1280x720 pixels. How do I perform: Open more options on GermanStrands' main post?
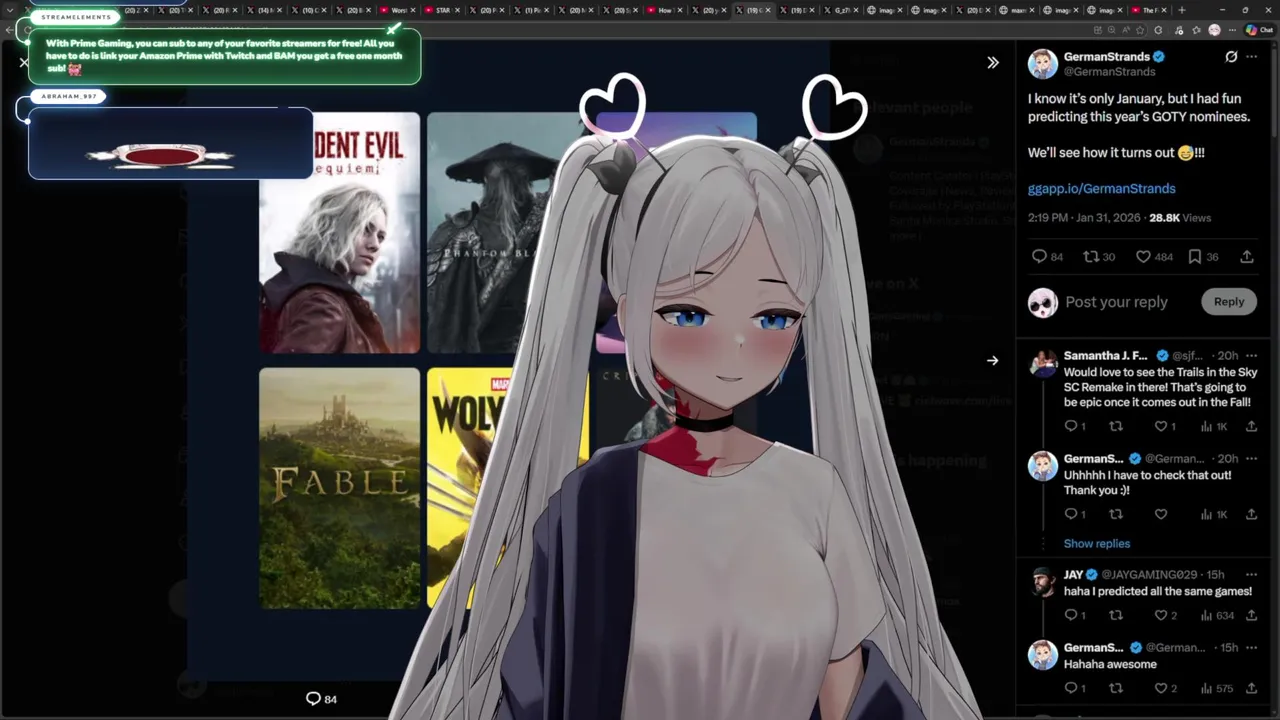pos(1252,57)
